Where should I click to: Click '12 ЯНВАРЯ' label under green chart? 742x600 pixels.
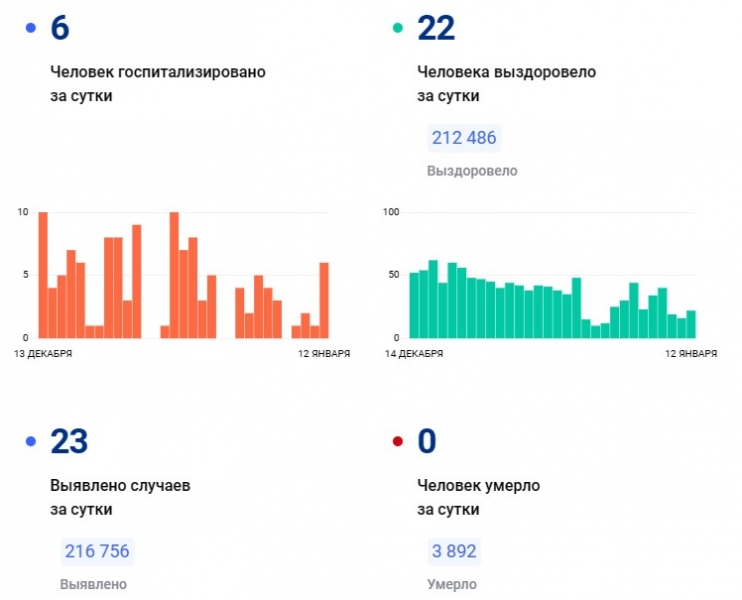pos(689,353)
